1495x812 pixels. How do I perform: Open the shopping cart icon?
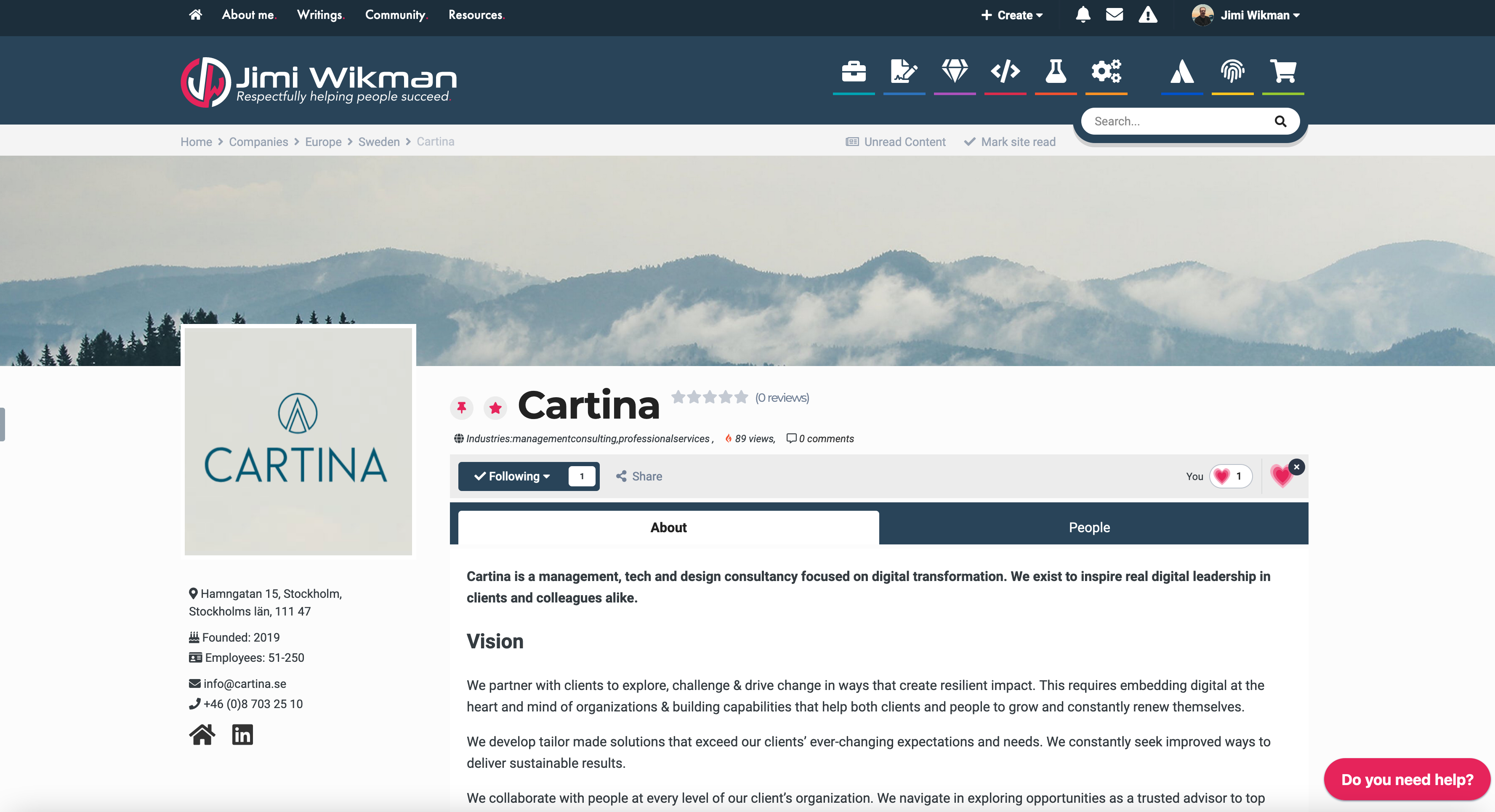1283,72
